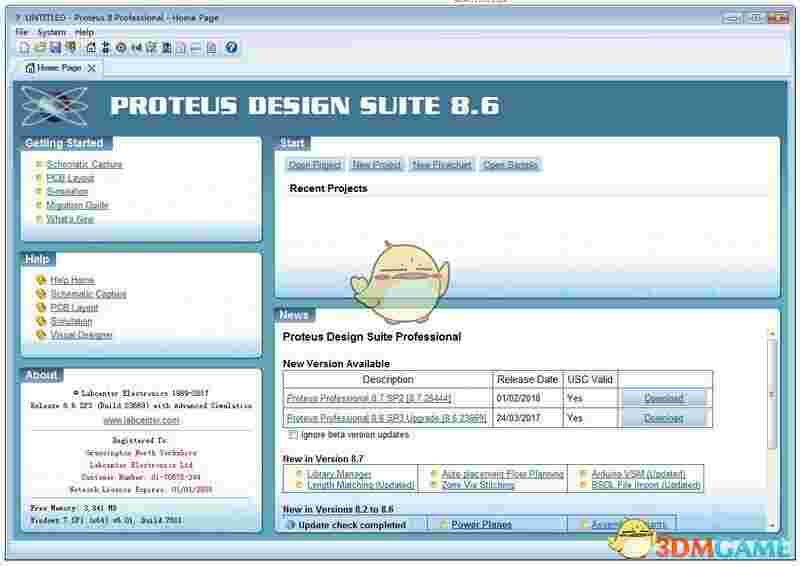Click Download for the 8.7 SP2 row

(x=663, y=398)
